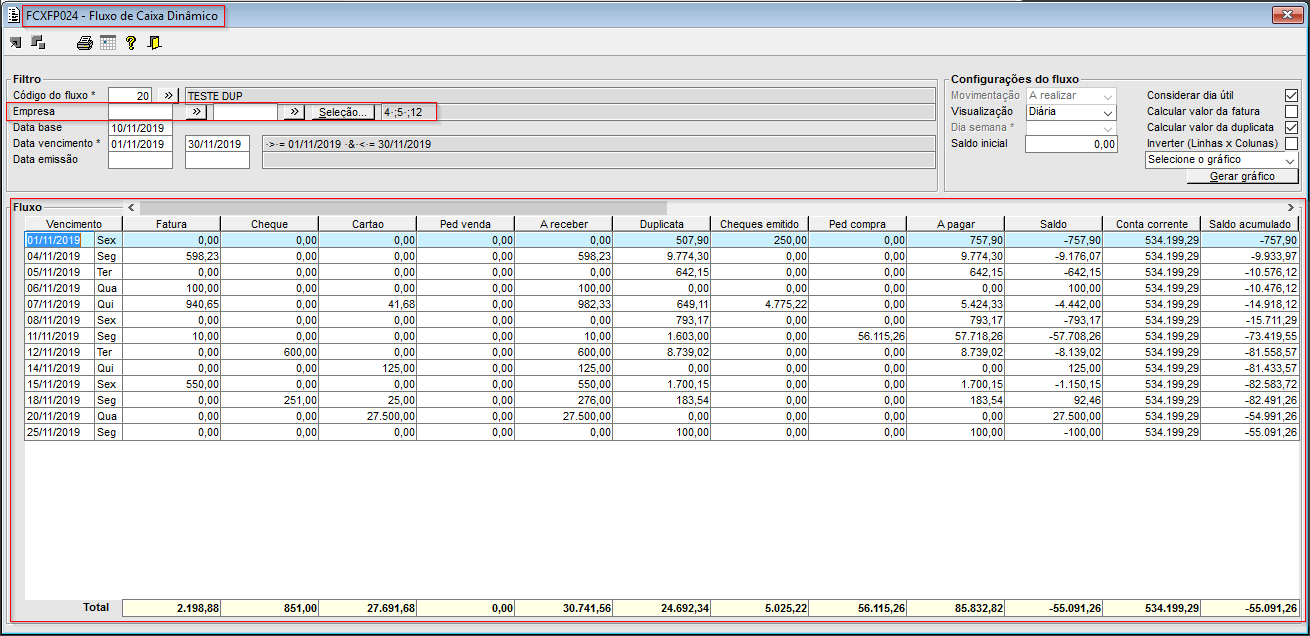Click the Fluxo grid horizontal scrollbar
Image resolution: width=1310 pixels, height=636 pixels.
pos(712,207)
